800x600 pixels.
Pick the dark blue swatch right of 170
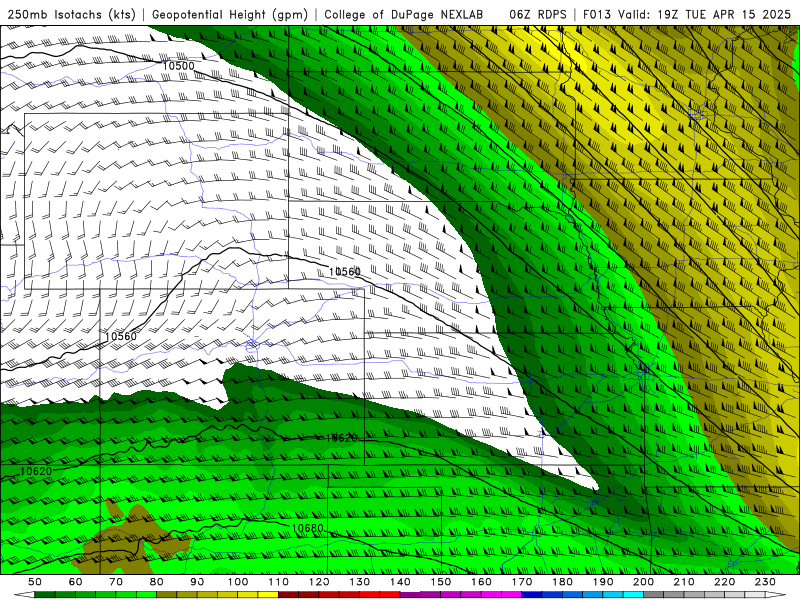coord(532,595)
